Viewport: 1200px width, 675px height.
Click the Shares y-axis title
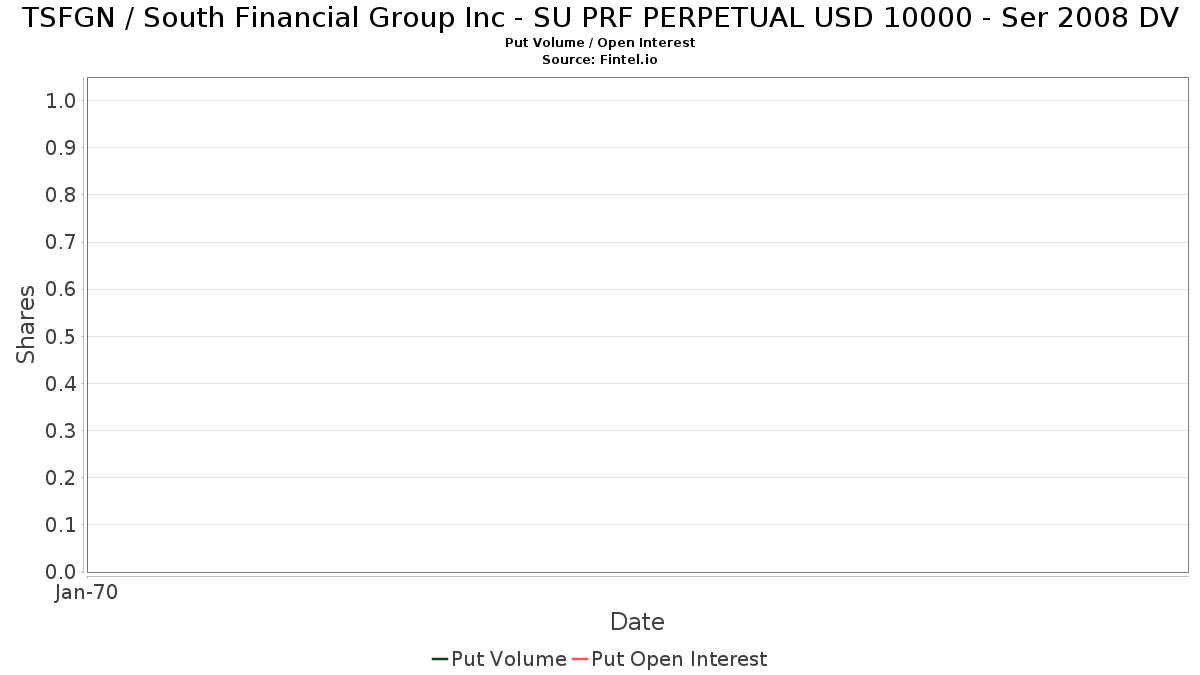coord(26,324)
